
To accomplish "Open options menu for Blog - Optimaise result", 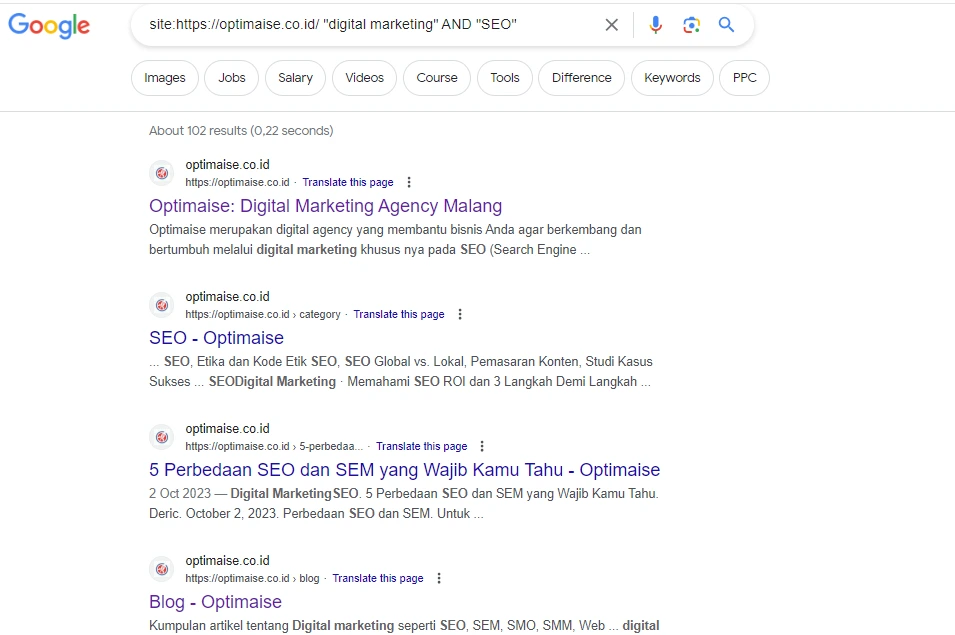I will 439,578.
